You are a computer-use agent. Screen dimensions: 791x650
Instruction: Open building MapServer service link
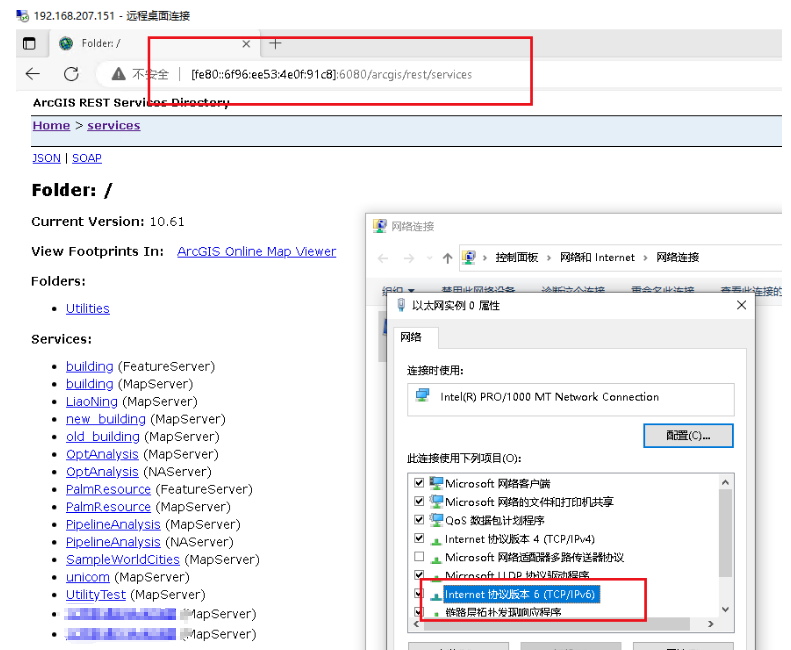pyautogui.click(x=90, y=384)
